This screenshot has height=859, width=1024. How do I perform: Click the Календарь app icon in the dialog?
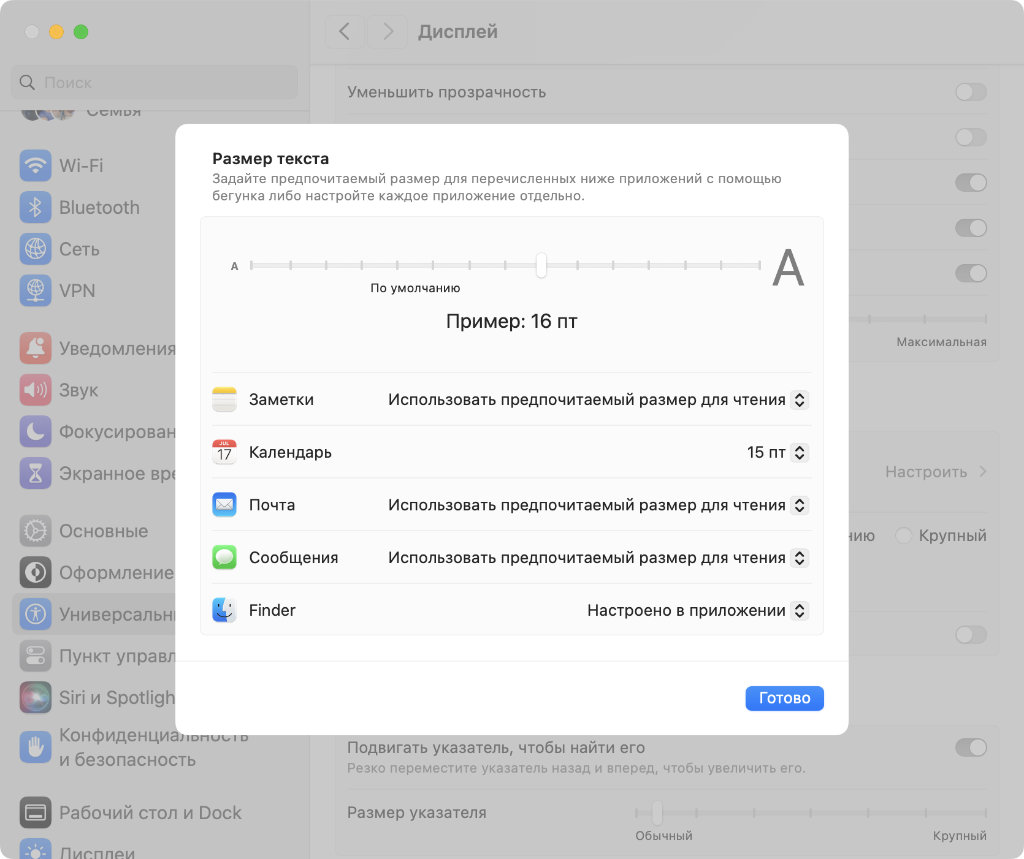[224, 452]
